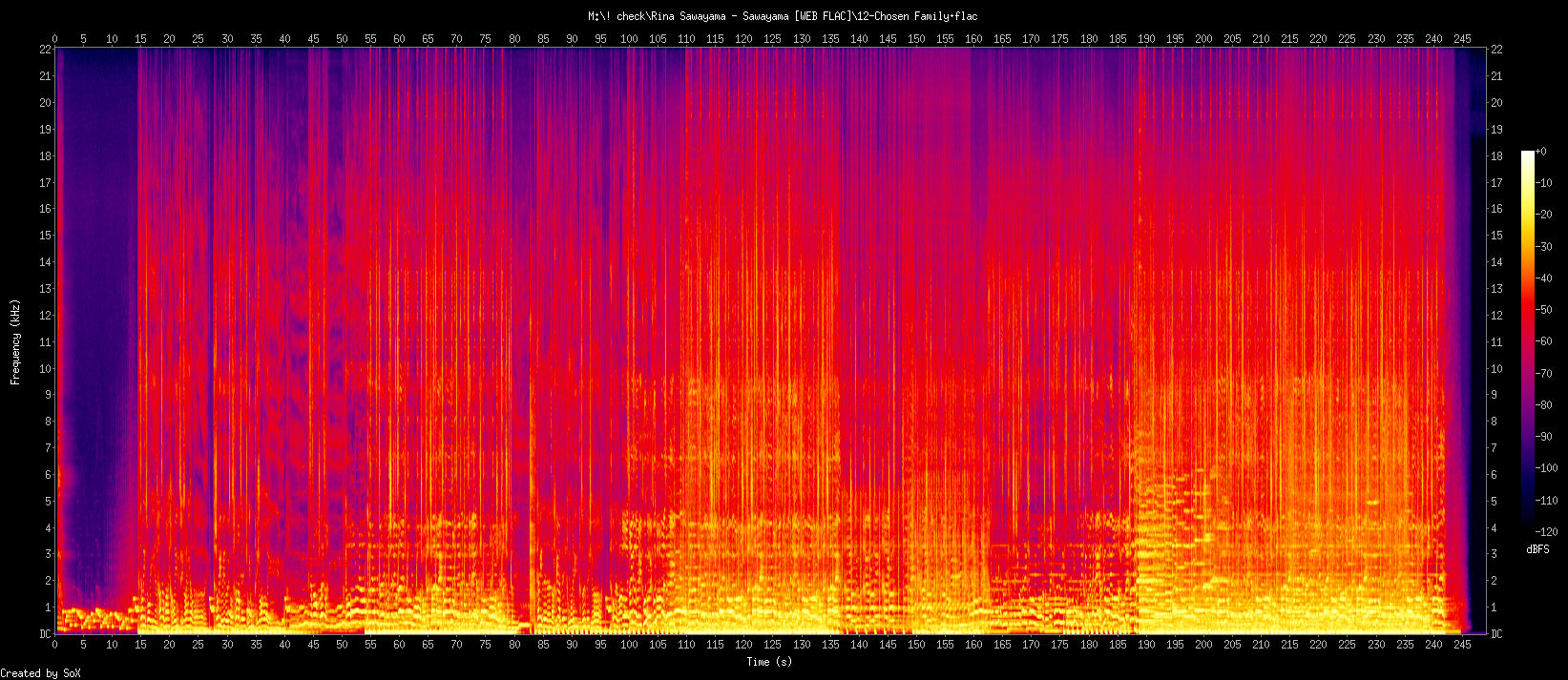This screenshot has height=680, width=1568.
Task: Click the 'Frequency (kHz)' axis label
Action: [x=15, y=340]
